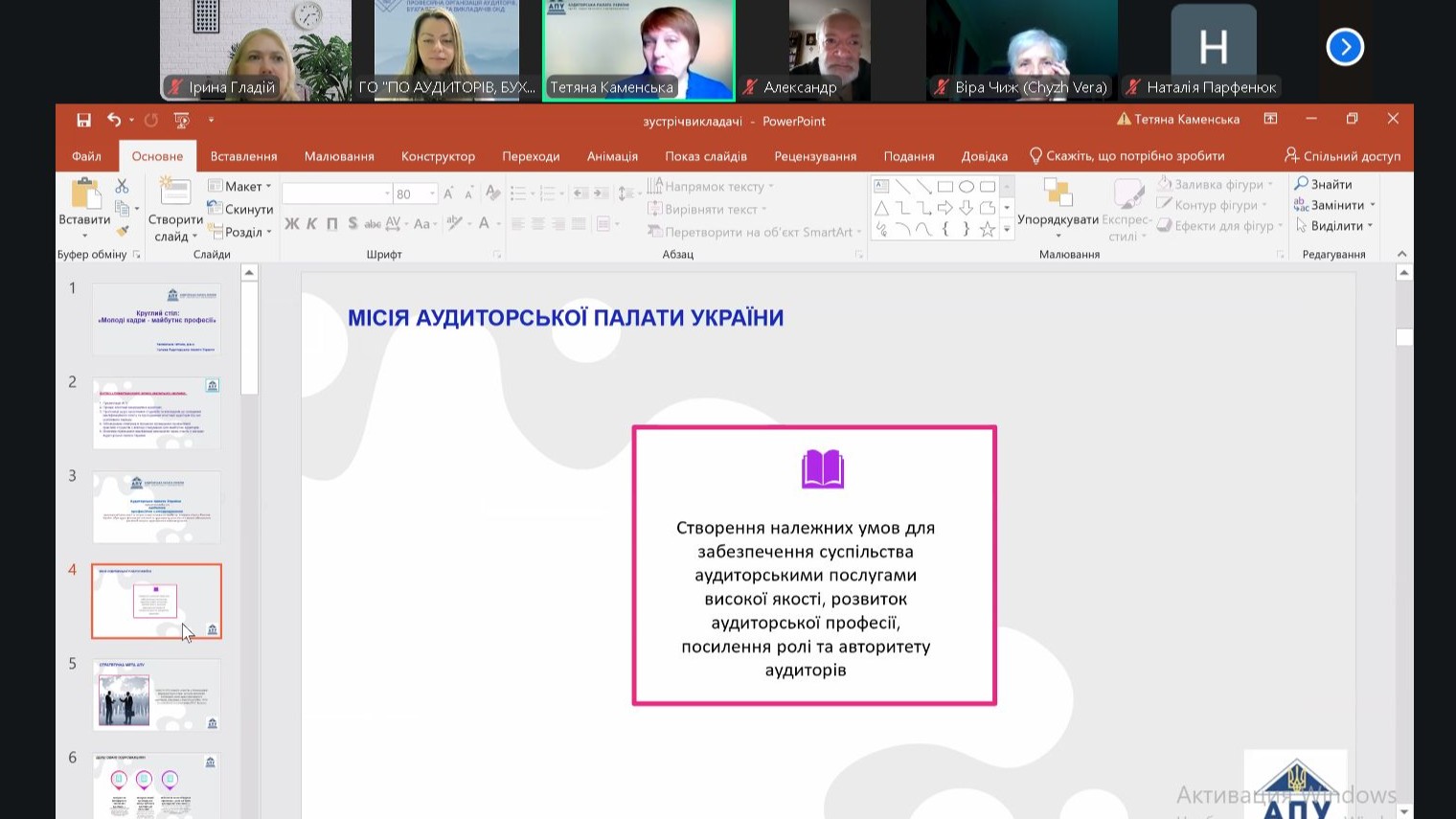Click the Save icon in quick access toolbar
The image size is (1456, 819).
point(83,120)
